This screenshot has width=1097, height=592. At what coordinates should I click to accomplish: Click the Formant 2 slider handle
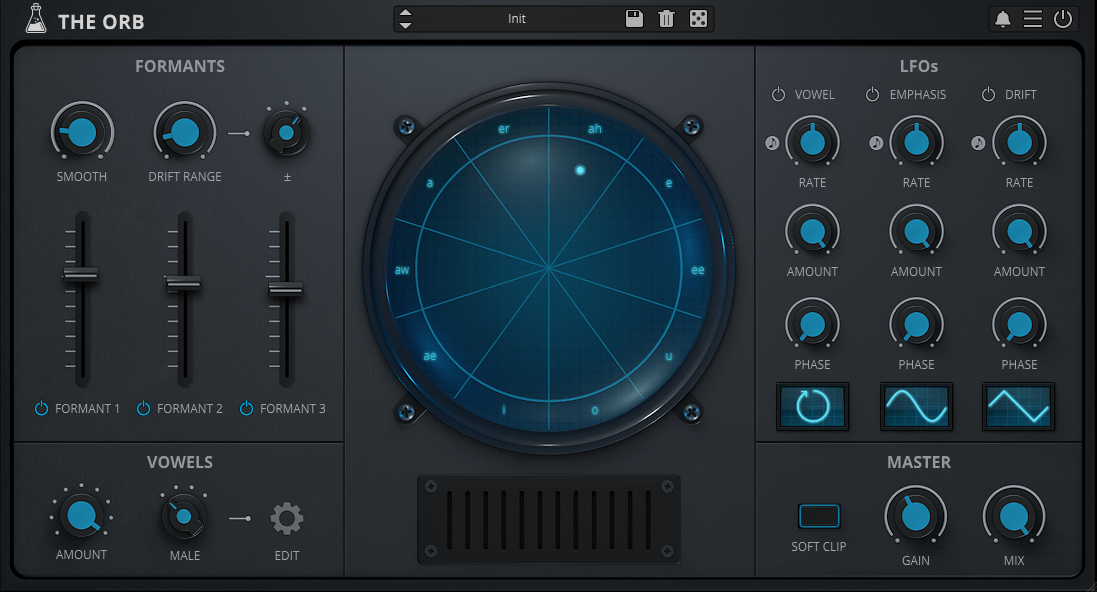(184, 283)
